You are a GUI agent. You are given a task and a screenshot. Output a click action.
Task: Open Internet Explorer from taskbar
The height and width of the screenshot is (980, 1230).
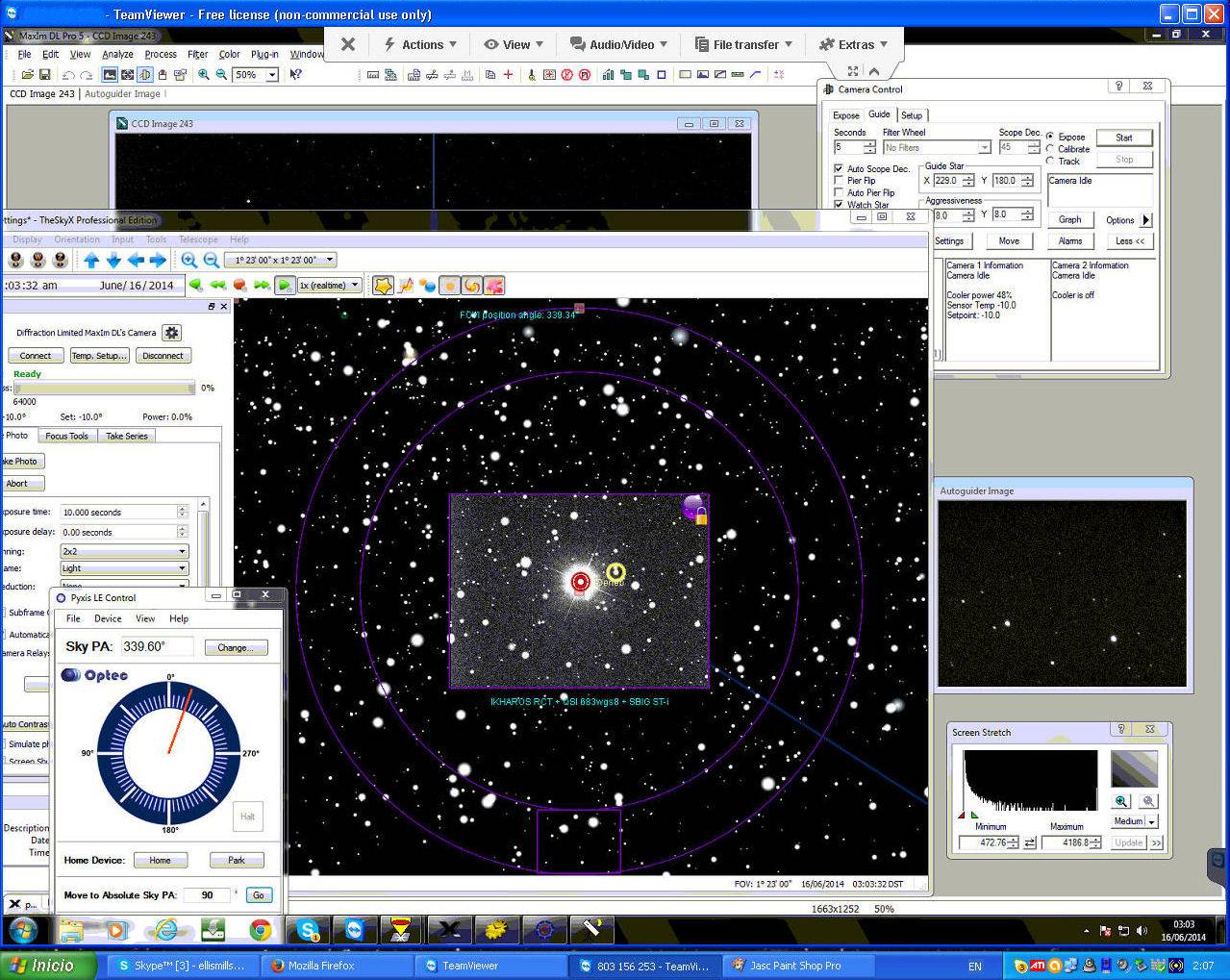click(x=166, y=930)
